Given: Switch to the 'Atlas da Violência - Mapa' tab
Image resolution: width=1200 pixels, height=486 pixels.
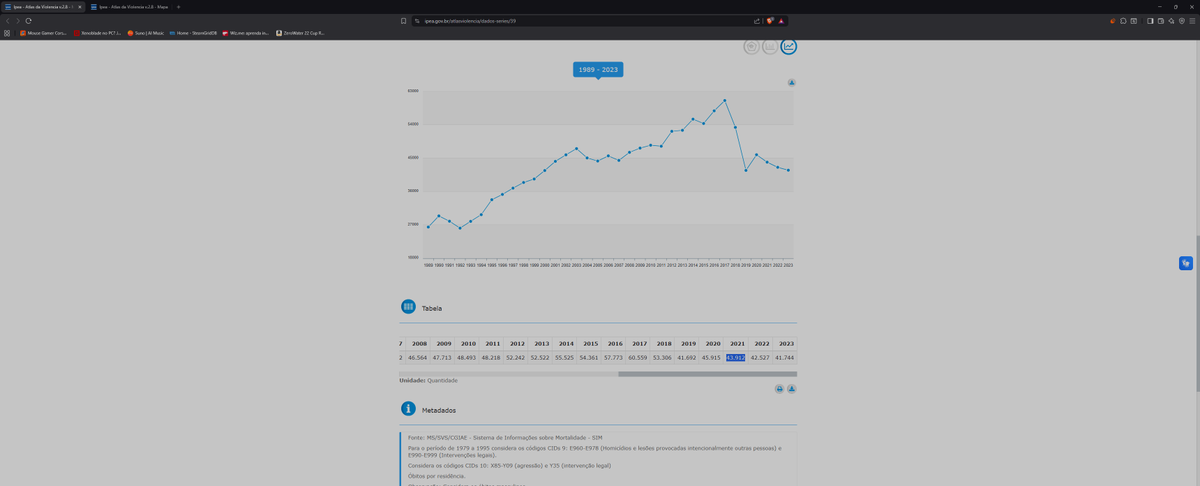Looking at the screenshot, I should [130, 7].
